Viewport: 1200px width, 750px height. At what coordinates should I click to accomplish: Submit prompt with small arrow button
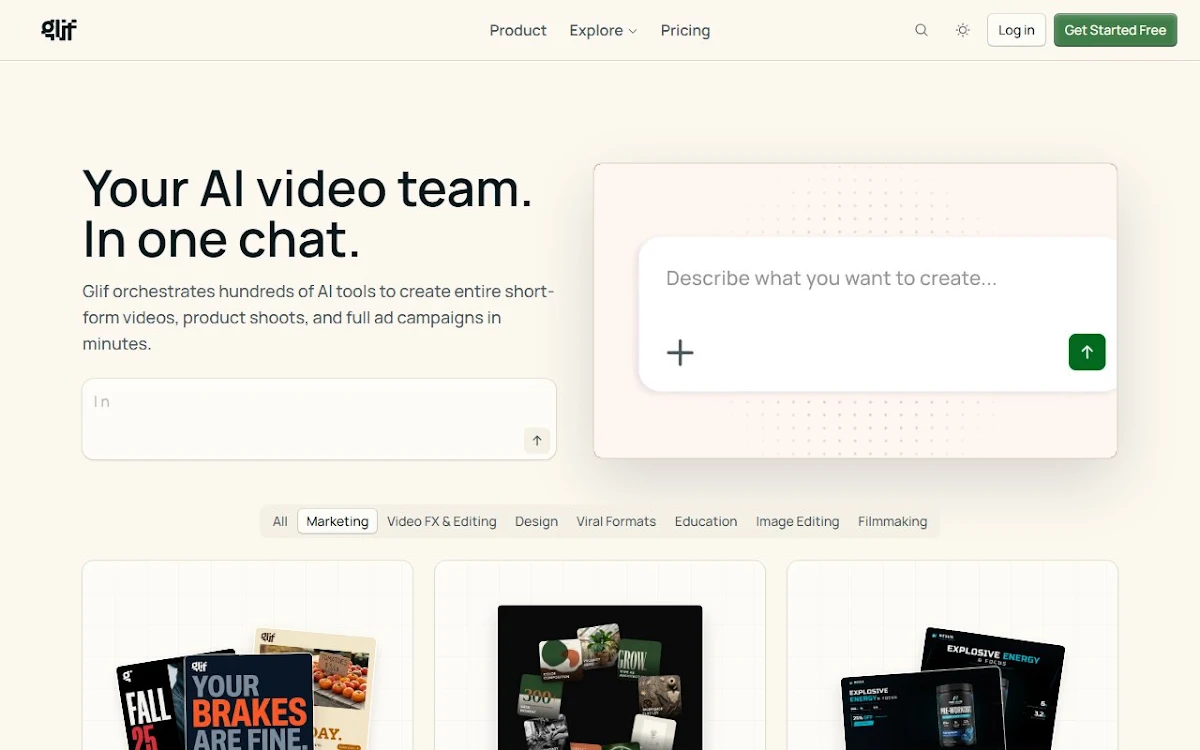pos(537,441)
